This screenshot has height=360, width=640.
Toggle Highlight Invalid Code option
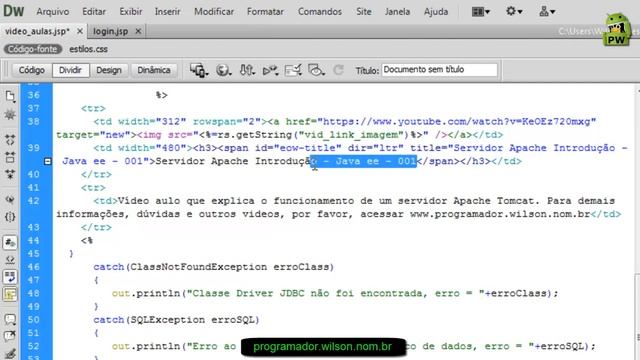pyautogui.click(x=10, y=260)
